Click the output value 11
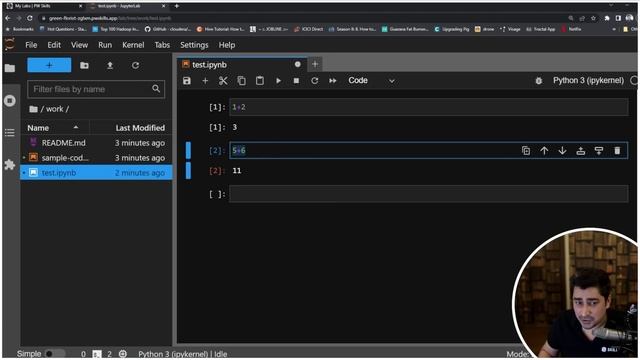This screenshot has height=360, width=640. tap(237, 171)
